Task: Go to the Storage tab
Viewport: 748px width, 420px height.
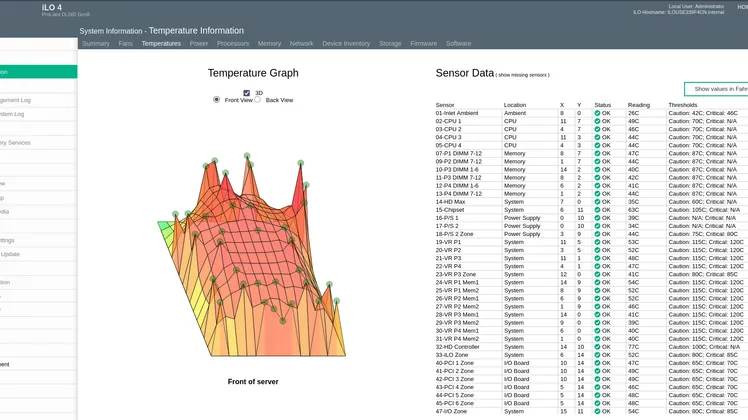Action: [x=390, y=43]
